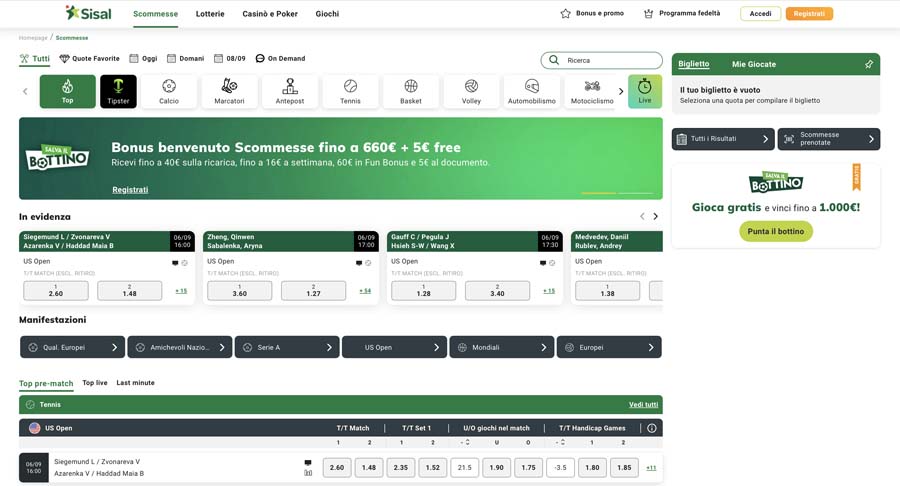Open the Automobilismo category
Screen dimensions: 900x486
coord(532,91)
